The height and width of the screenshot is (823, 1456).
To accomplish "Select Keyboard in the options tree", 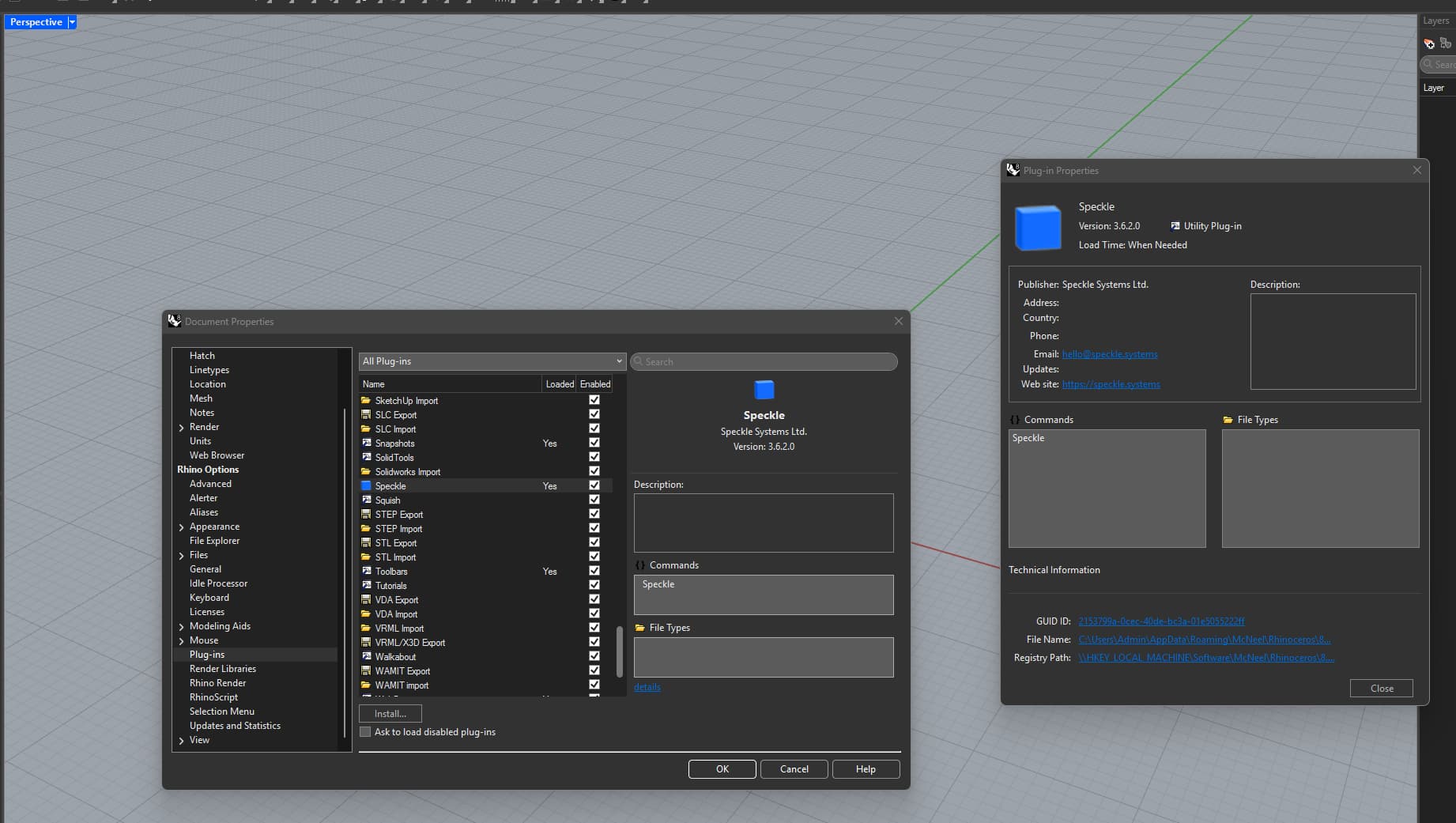I will pyautogui.click(x=209, y=598).
